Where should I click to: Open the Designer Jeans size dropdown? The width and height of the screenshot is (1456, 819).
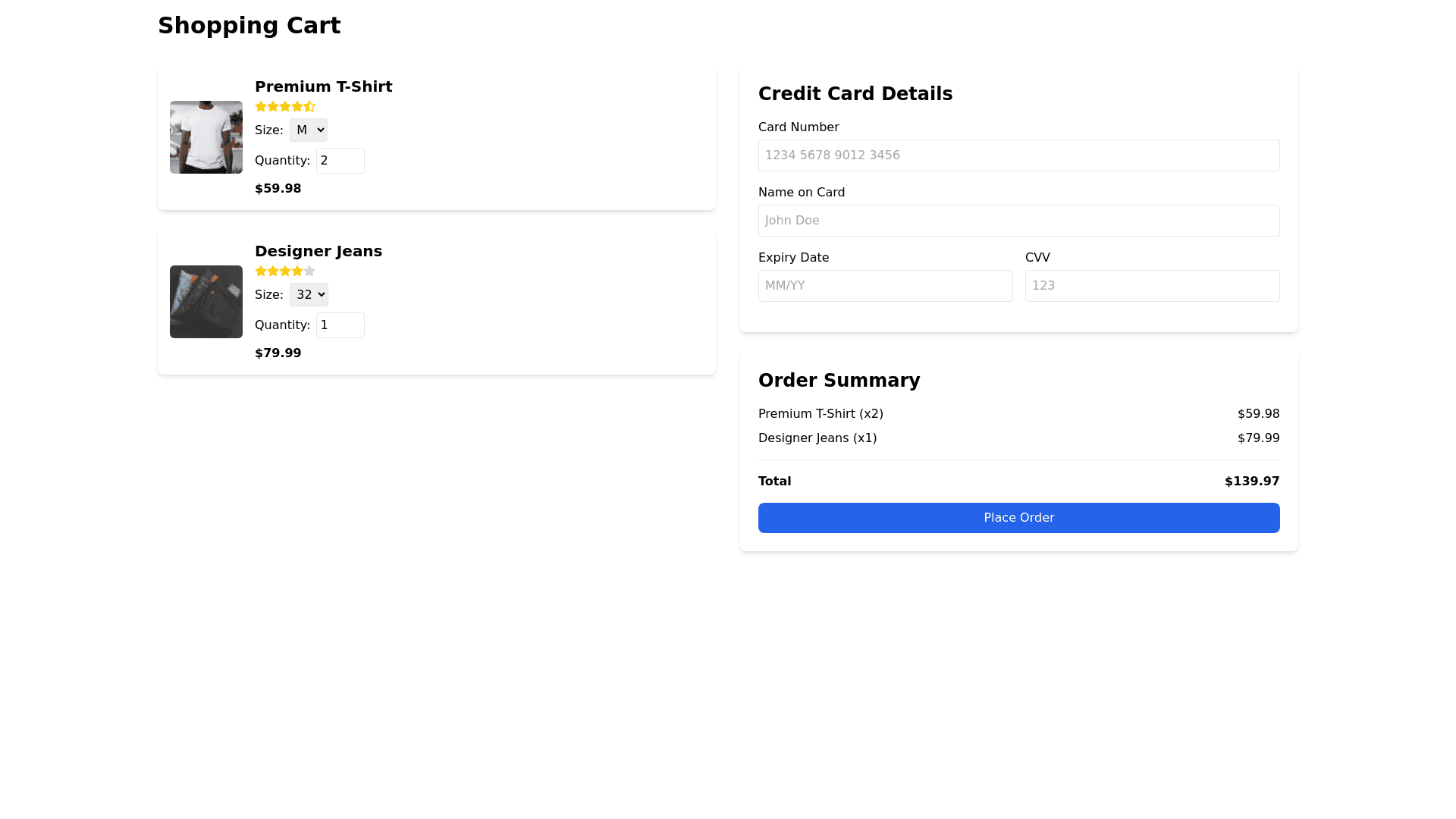tap(309, 295)
